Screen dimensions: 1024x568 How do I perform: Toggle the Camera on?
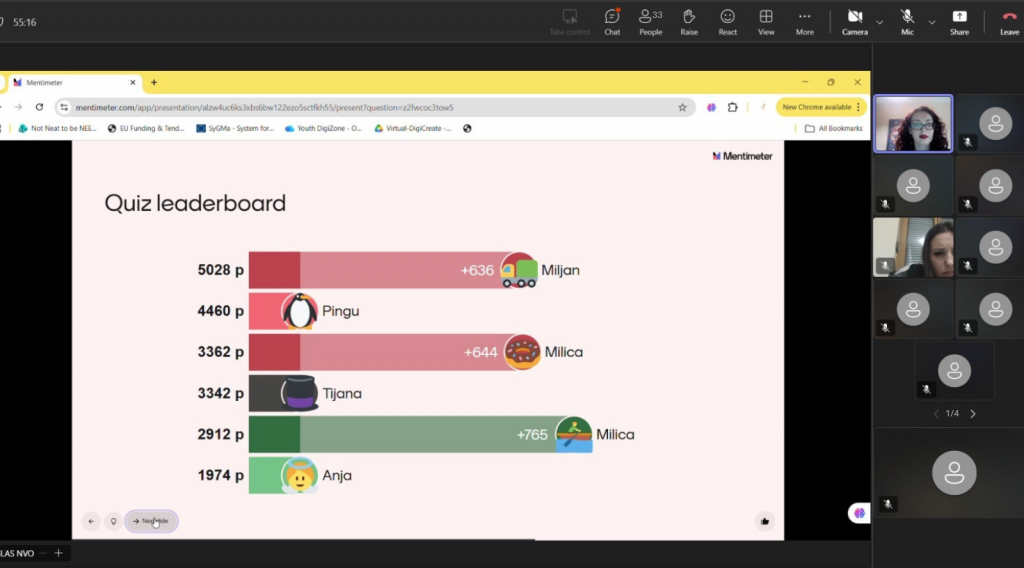[x=855, y=20]
